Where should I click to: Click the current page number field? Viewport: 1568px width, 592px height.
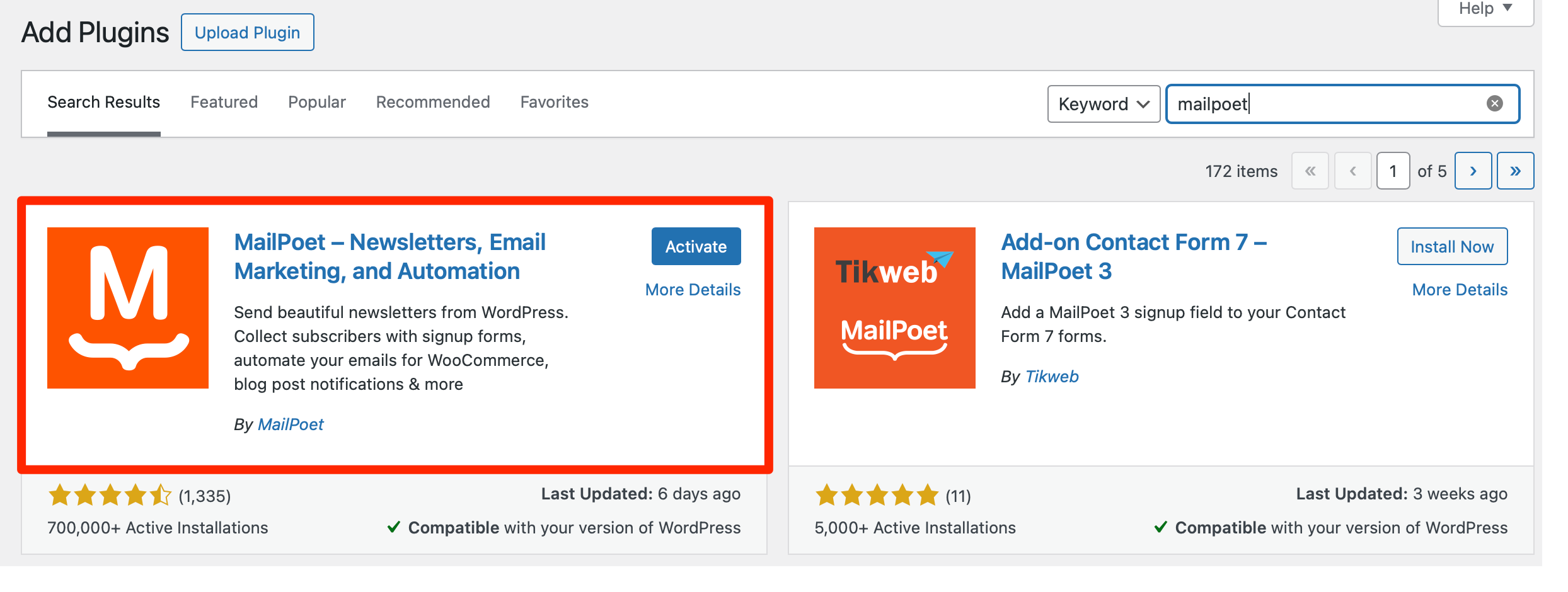tap(1393, 171)
